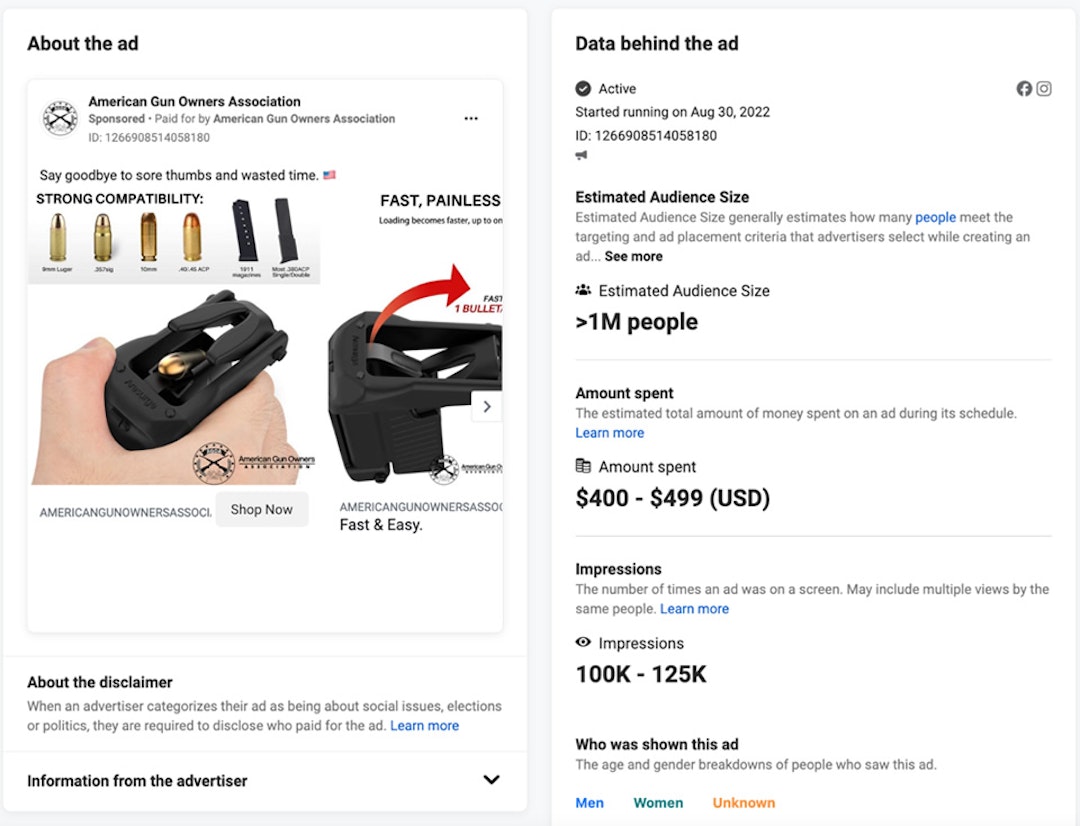This screenshot has height=826, width=1080.
Task: Click the people icon beside Estimated Audience Size
Action: pyautogui.click(x=582, y=290)
